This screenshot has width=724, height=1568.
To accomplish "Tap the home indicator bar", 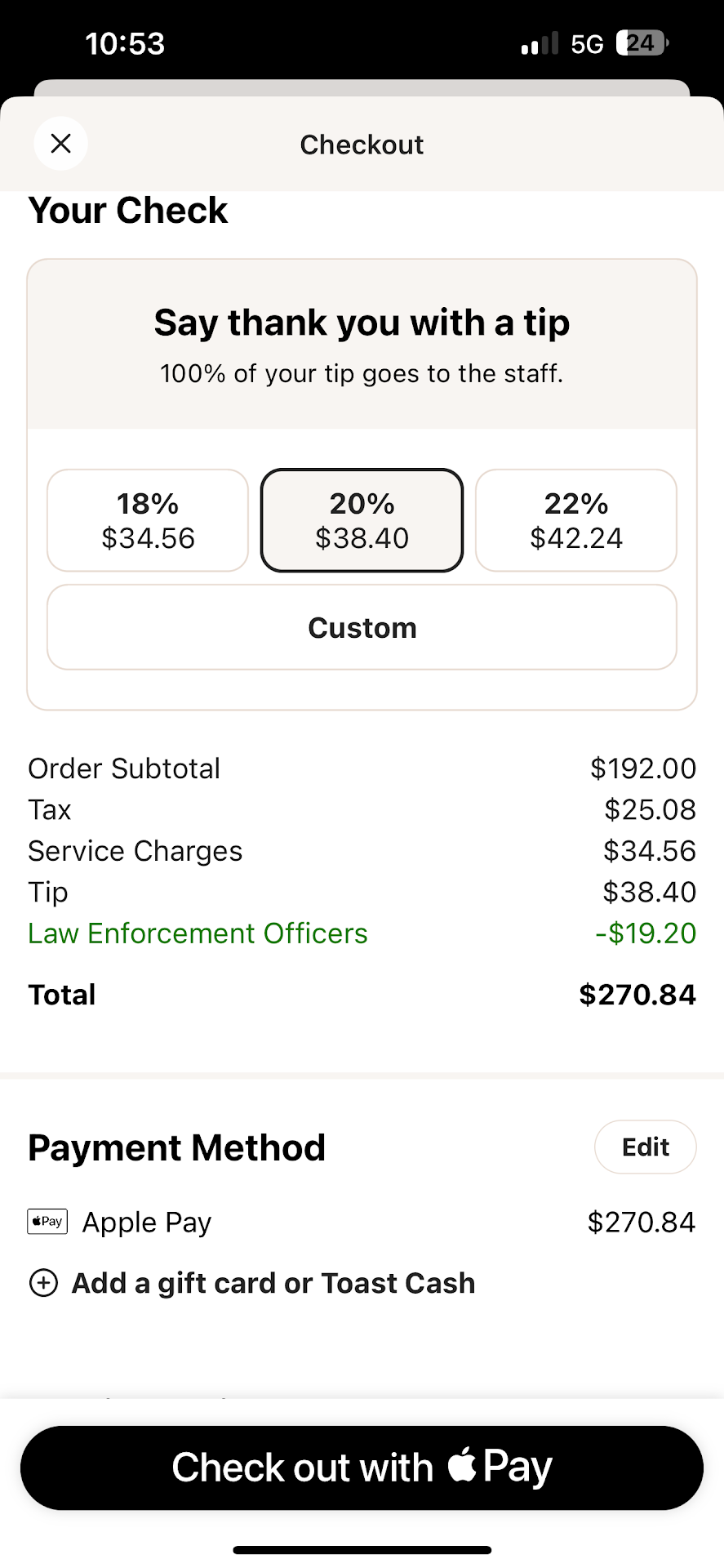I will click(x=362, y=1549).
